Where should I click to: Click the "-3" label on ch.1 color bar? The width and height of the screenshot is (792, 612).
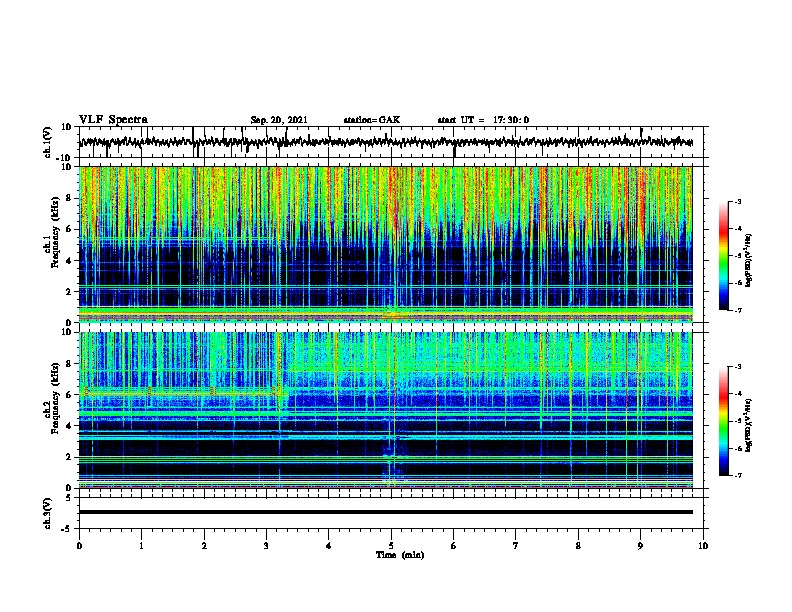pyautogui.click(x=737, y=201)
